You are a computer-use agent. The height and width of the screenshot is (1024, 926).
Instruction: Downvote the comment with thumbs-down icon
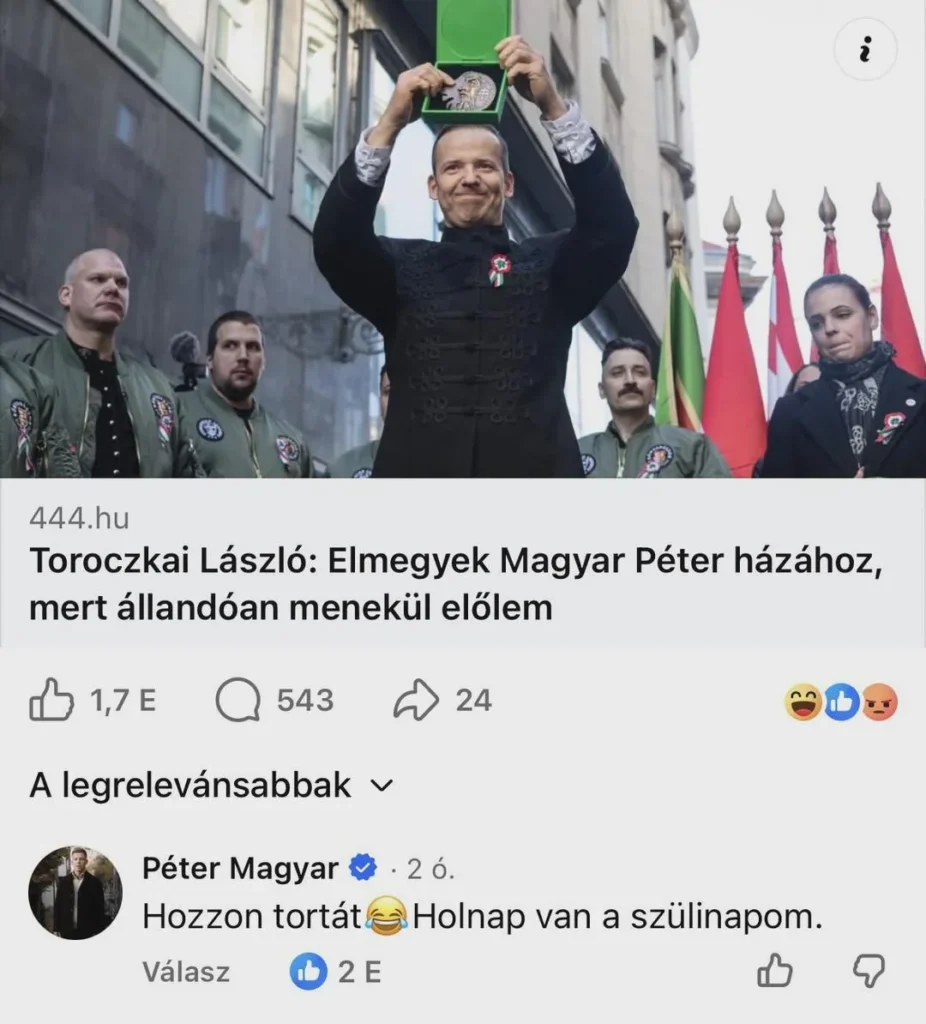click(x=869, y=971)
